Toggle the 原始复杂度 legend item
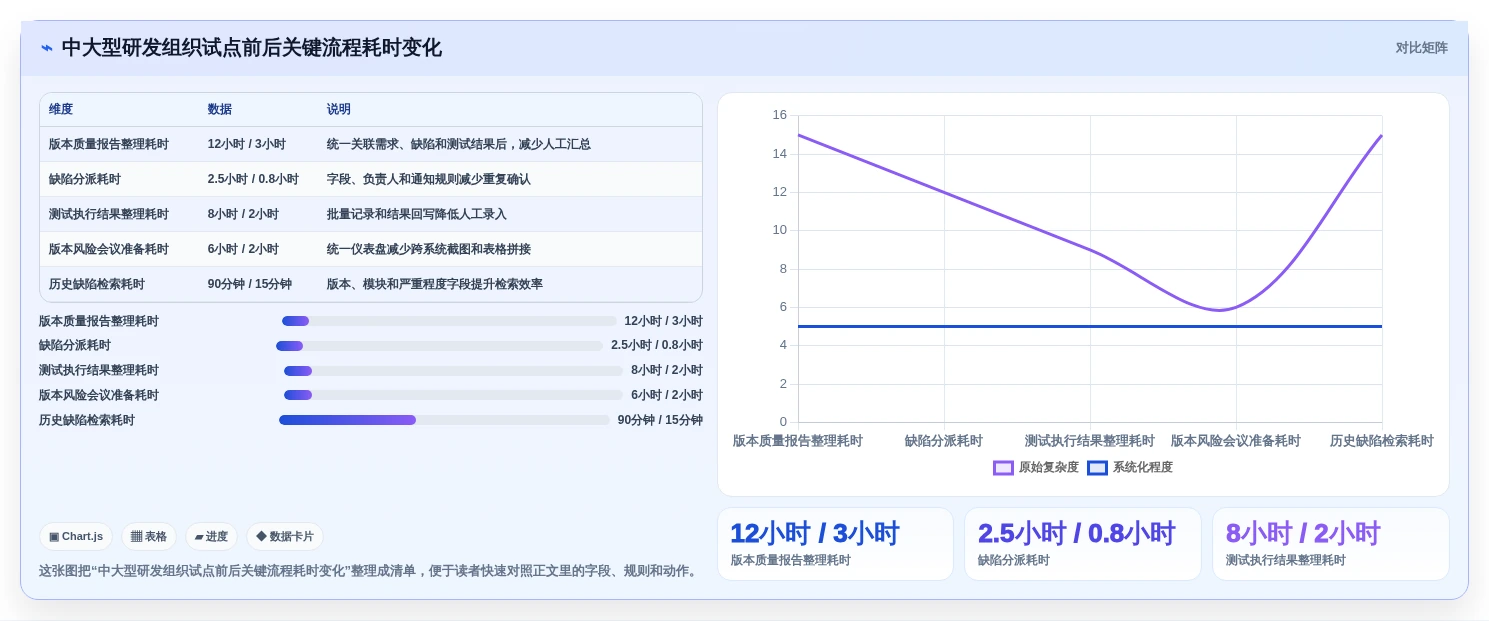The width and height of the screenshot is (1489, 621). coord(1035,467)
